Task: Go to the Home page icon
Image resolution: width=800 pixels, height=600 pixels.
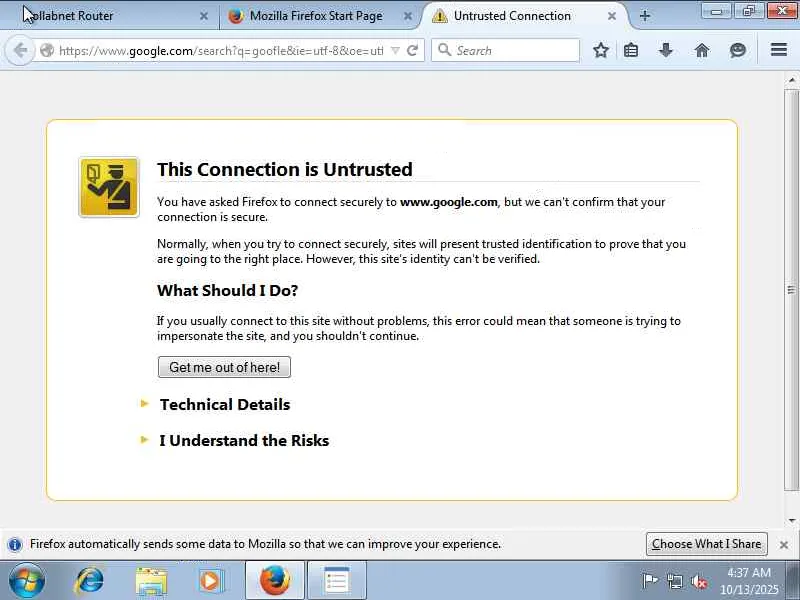Action: (702, 50)
